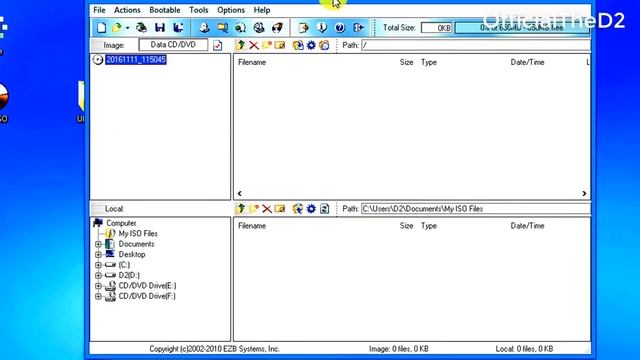
Task: Expand the (C:) drive node
Action: pyautogui.click(x=98, y=265)
